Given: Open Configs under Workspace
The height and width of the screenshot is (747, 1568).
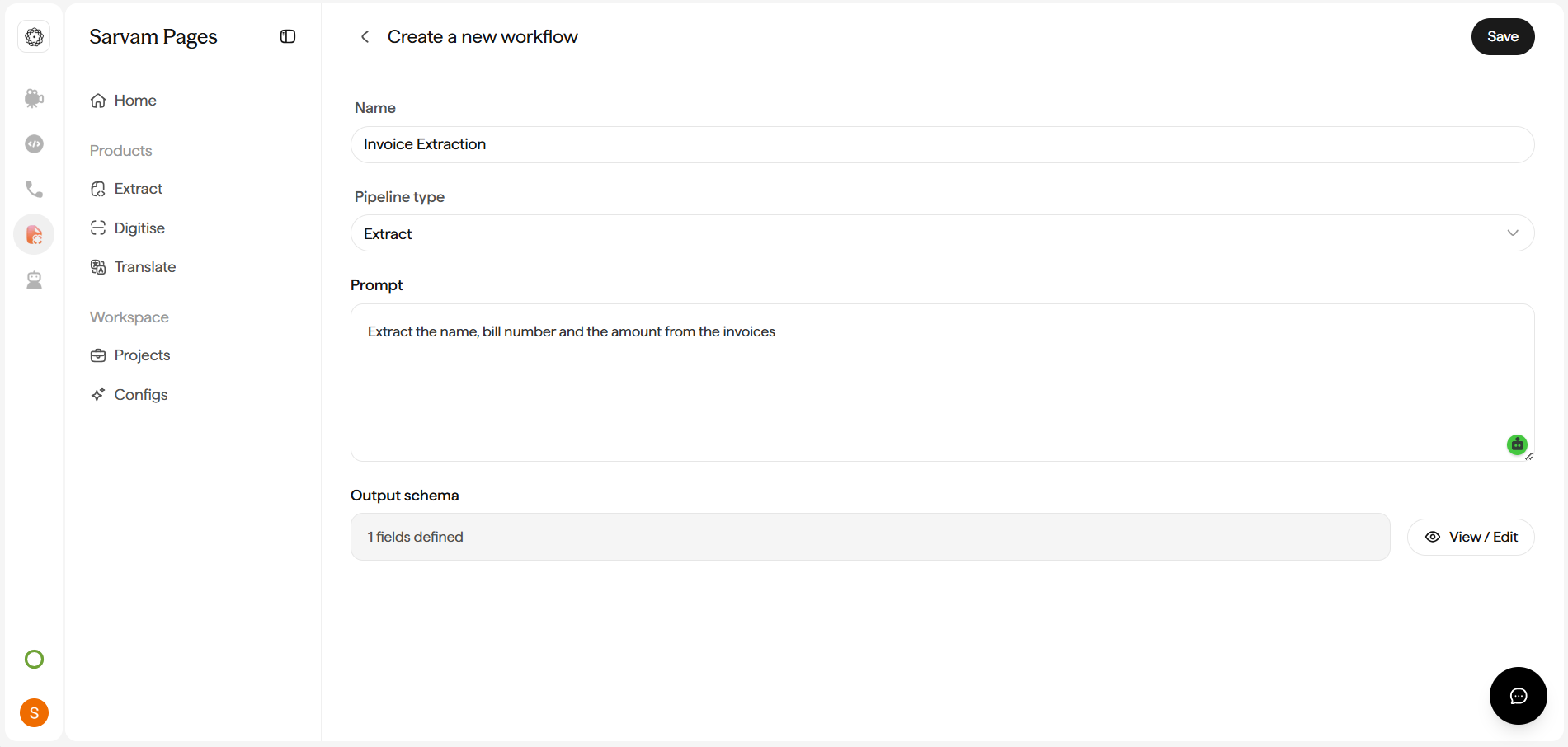Looking at the screenshot, I should pos(129,395).
